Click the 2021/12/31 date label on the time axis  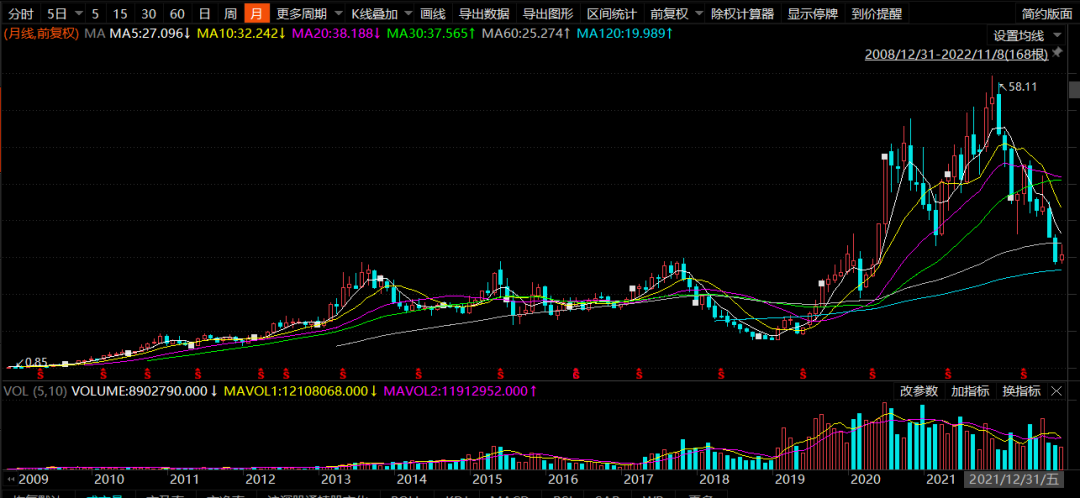[x=1018, y=481]
